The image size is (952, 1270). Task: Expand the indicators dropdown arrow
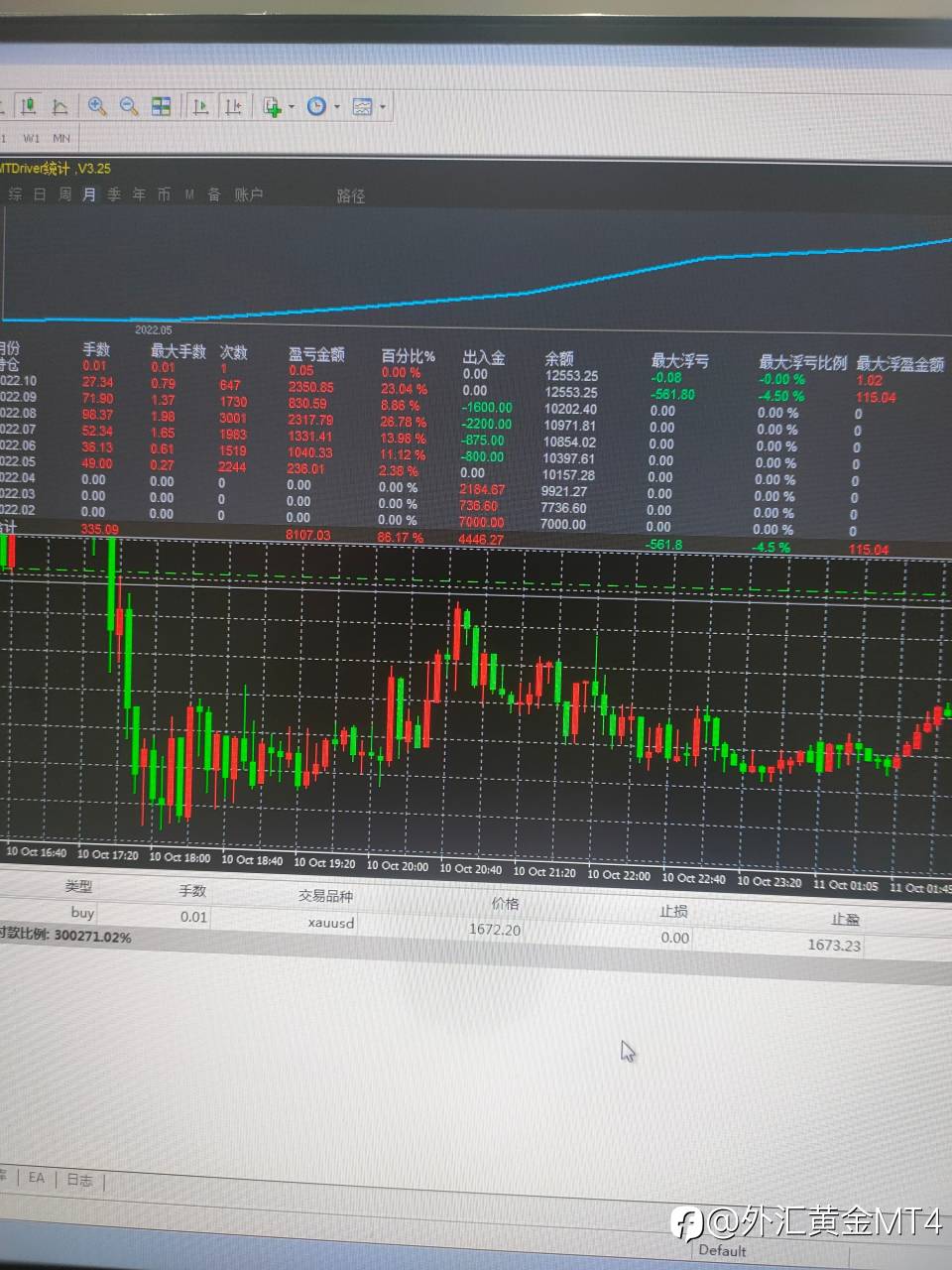pyautogui.click(x=291, y=106)
